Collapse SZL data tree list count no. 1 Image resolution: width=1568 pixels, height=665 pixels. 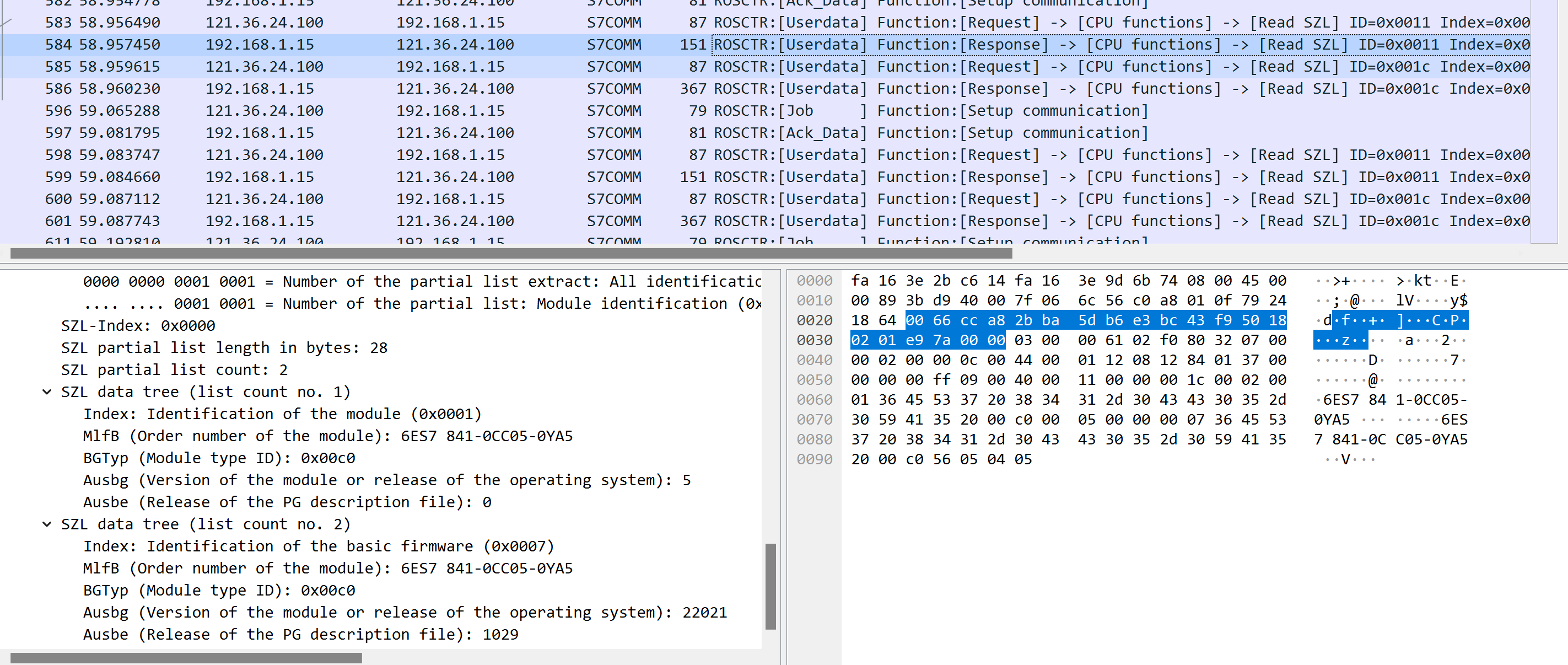[47, 392]
